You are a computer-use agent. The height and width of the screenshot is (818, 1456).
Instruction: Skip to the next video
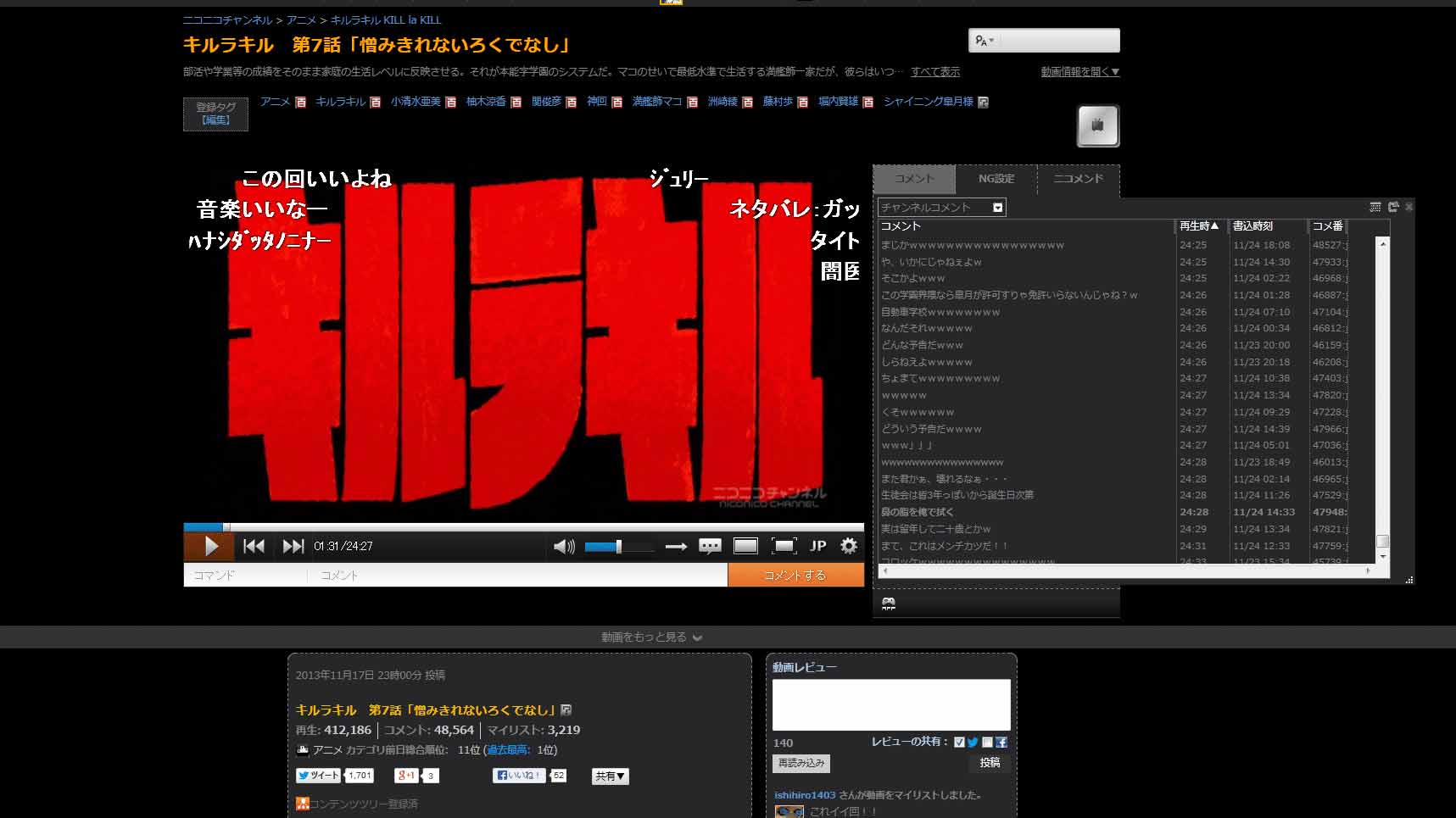pos(293,547)
